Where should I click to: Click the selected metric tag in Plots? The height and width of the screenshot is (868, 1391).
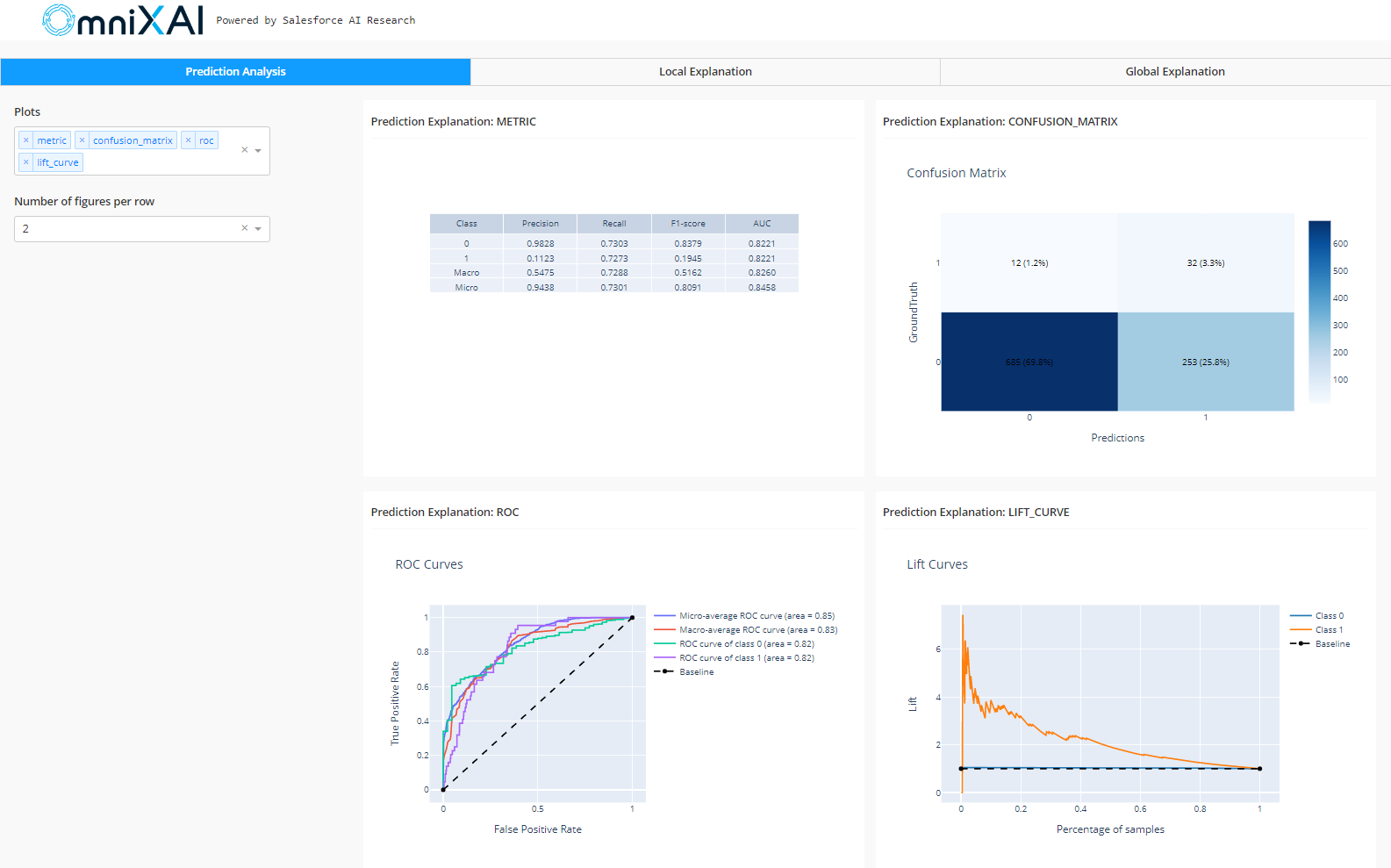(52, 140)
